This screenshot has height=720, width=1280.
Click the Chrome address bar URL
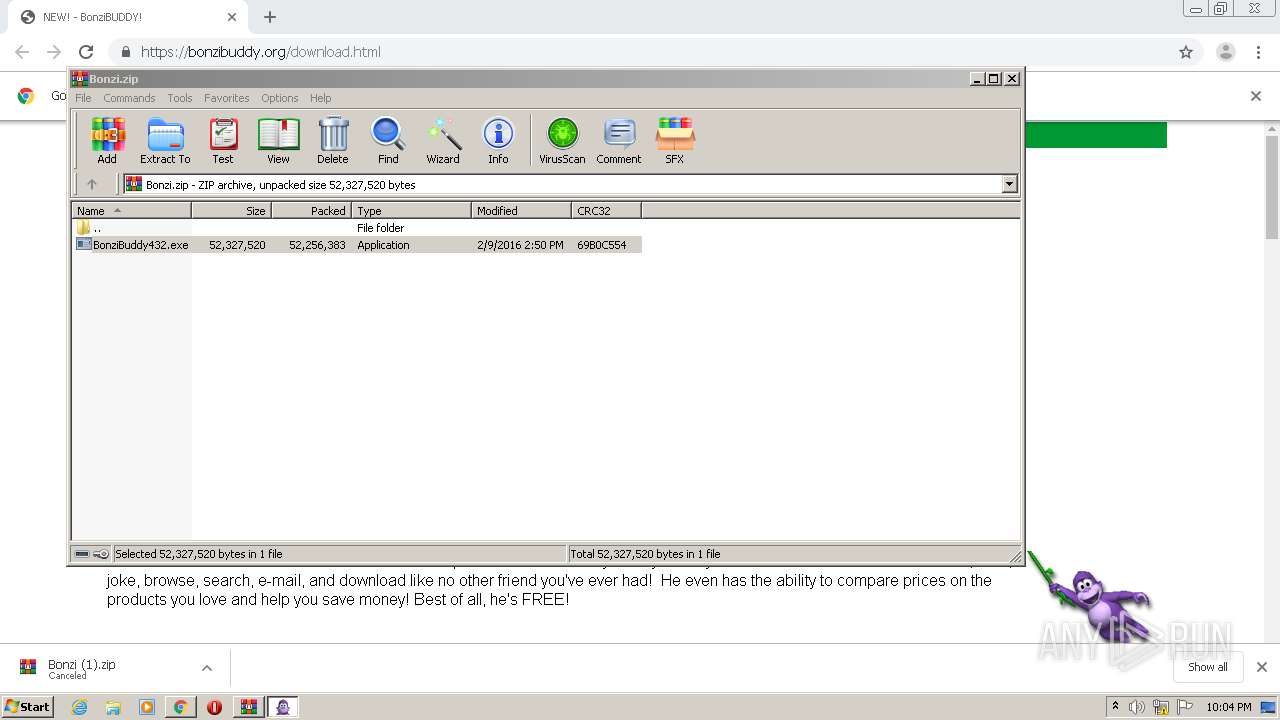pos(261,52)
